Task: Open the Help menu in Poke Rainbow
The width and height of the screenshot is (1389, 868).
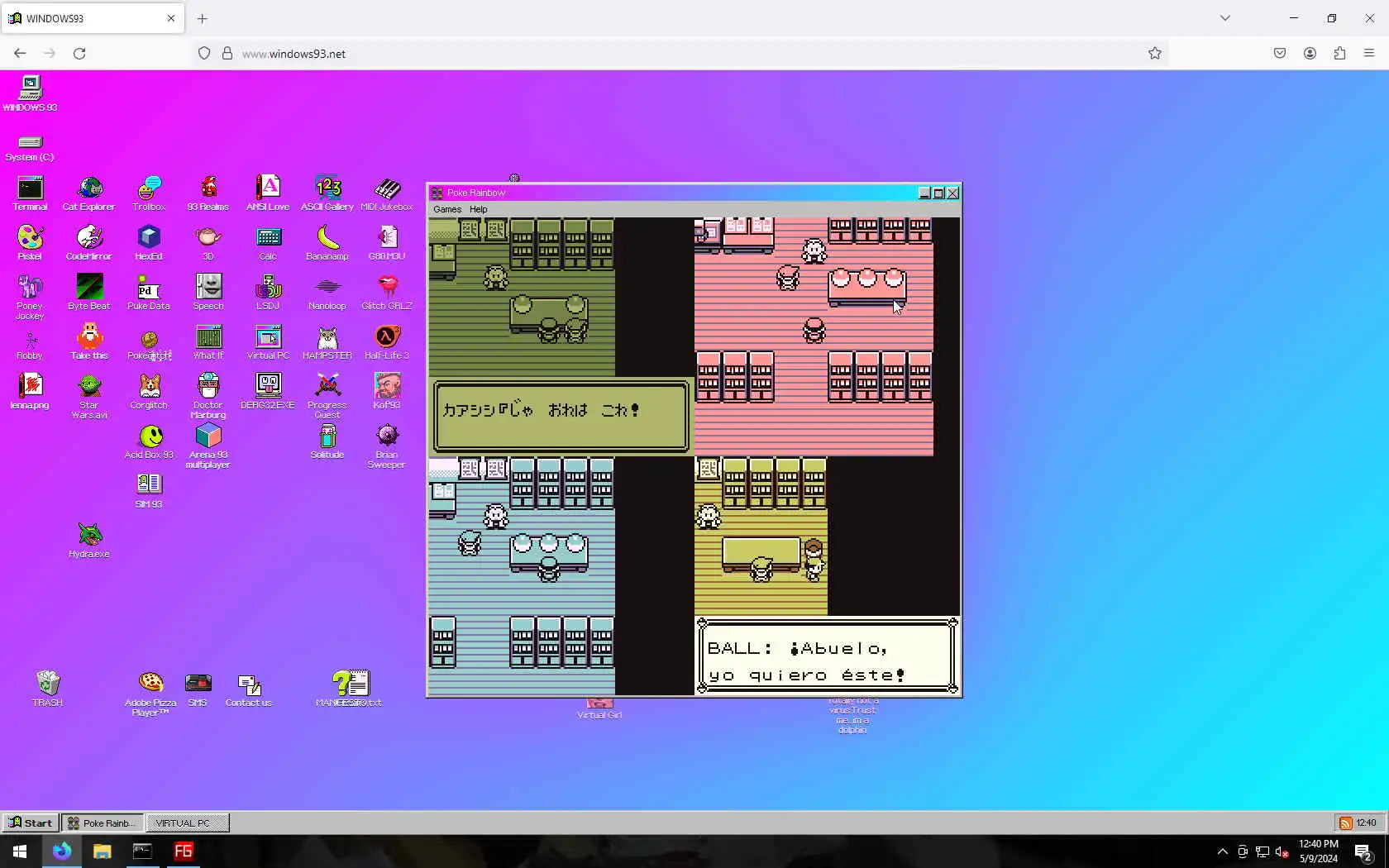Action: pos(479,209)
